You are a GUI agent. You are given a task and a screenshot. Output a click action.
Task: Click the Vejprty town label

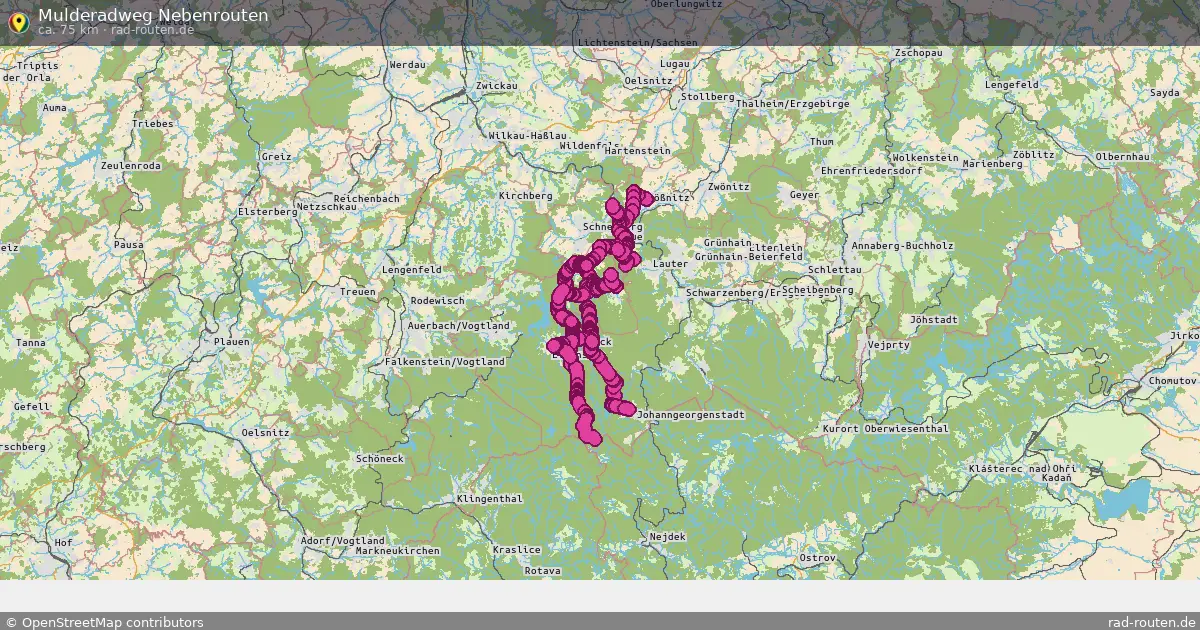click(889, 344)
